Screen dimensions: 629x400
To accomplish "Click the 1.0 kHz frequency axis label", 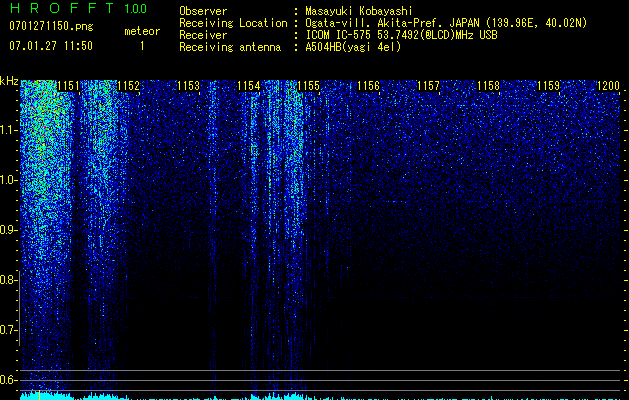I will point(8,180).
